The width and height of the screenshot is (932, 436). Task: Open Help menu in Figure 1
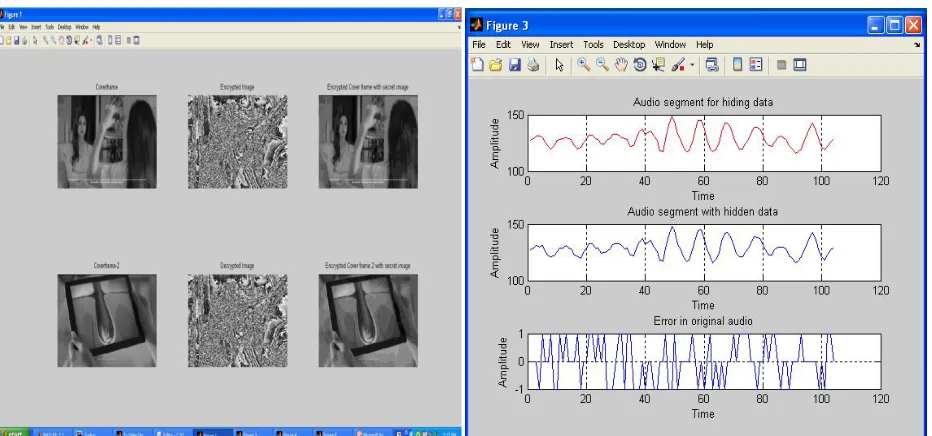(x=96, y=27)
